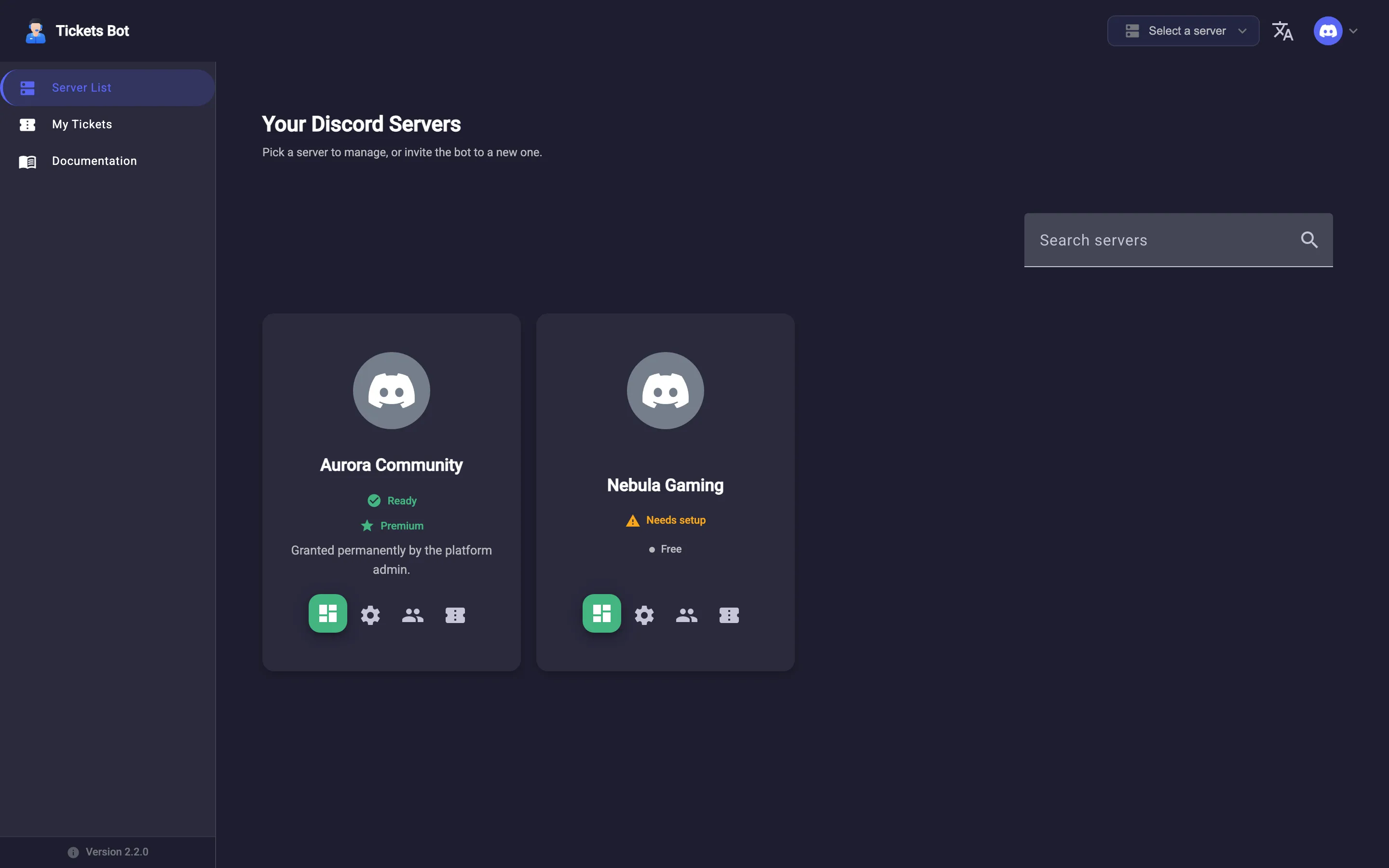Click the Needs setup warning label
The image size is (1389, 868).
point(676,520)
